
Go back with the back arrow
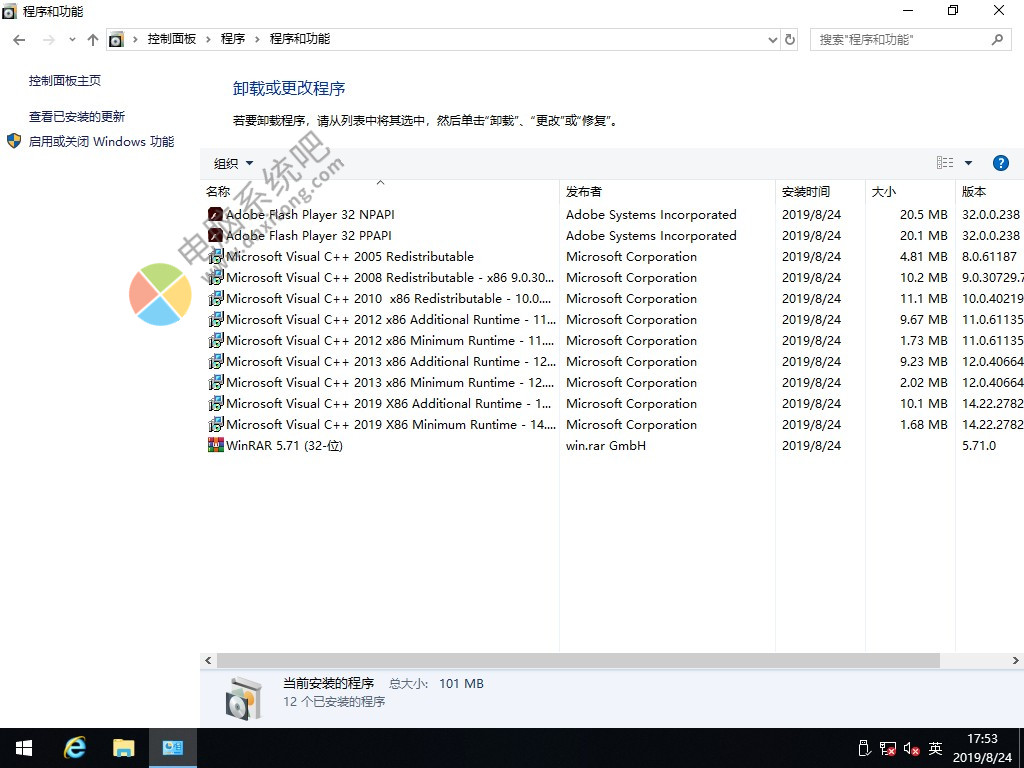click(x=19, y=40)
